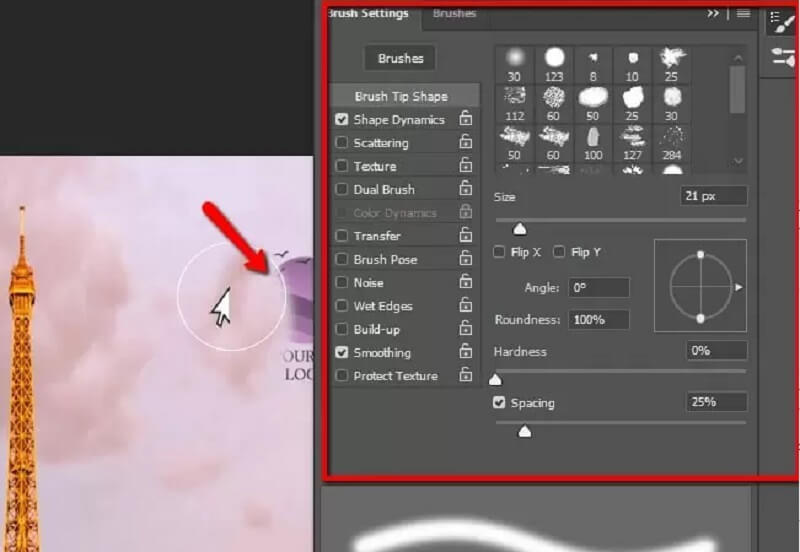Uncheck the Spacing checkbox
This screenshot has height=552, width=800.
pyautogui.click(x=499, y=403)
